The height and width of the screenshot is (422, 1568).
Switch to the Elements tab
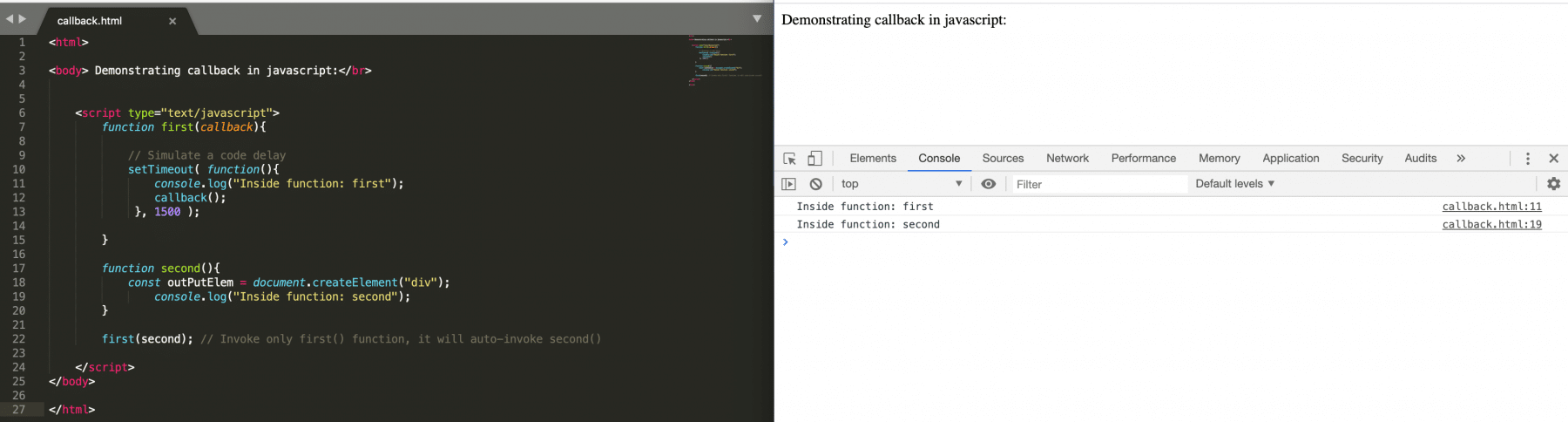[872, 159]
